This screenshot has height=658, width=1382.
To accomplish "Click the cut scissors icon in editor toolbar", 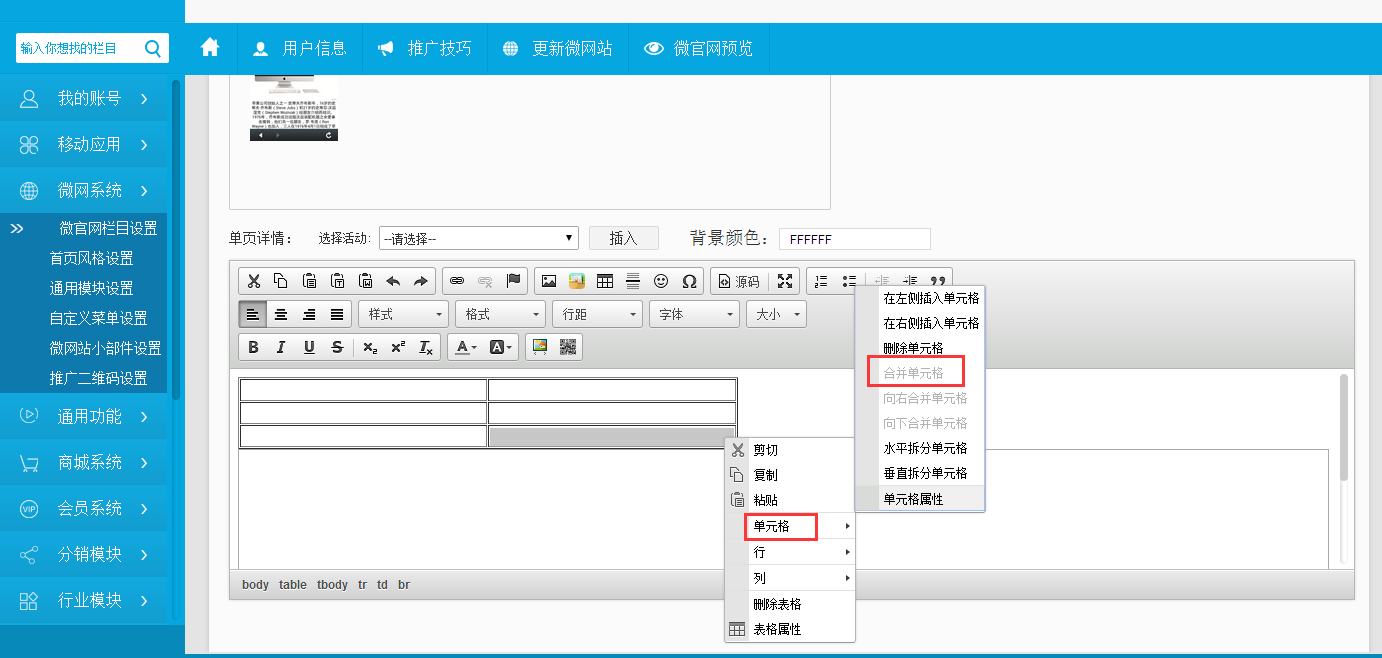I will [254, 282].
